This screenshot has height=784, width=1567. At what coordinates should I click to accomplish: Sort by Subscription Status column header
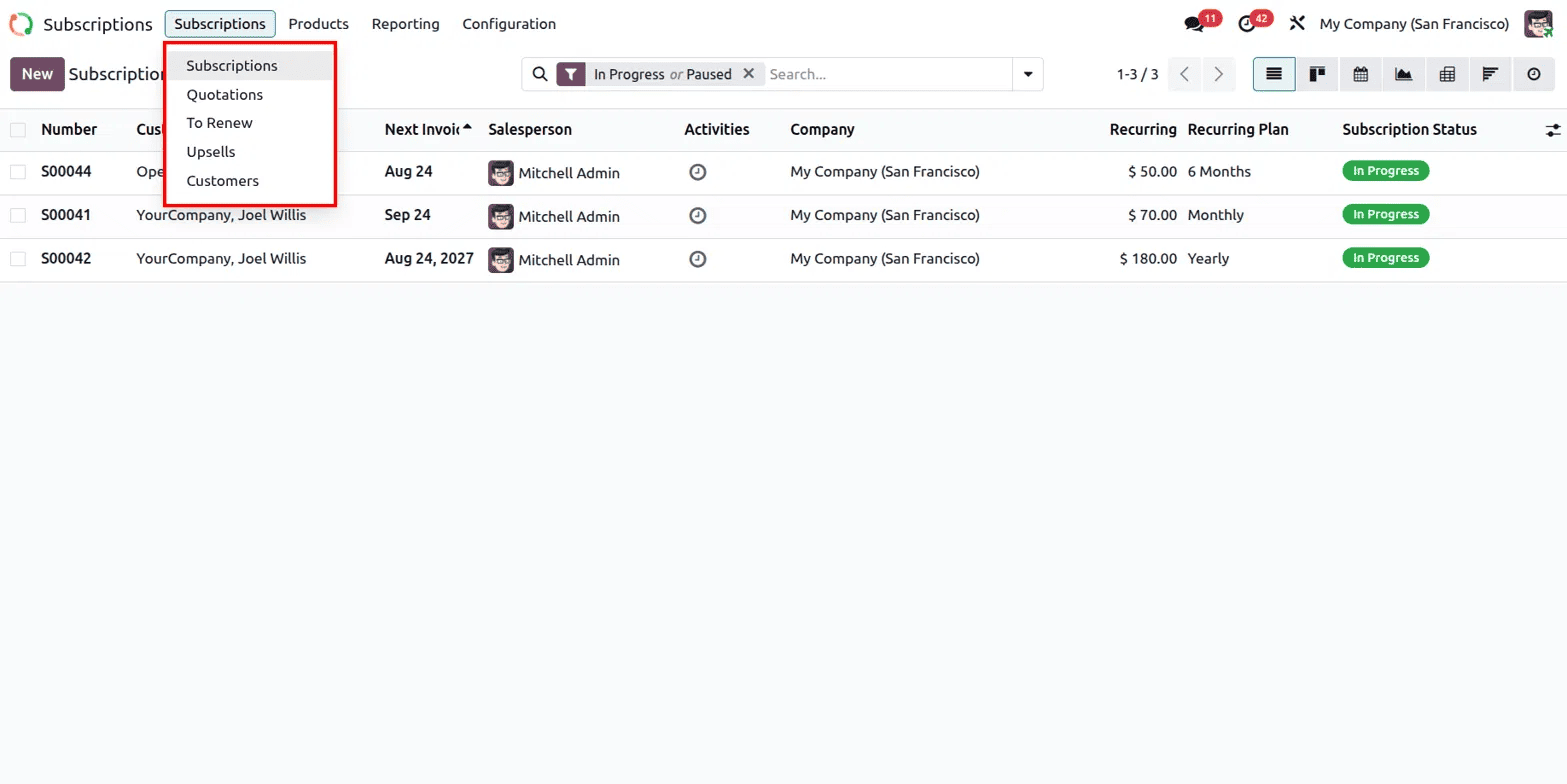point(1409,130)
